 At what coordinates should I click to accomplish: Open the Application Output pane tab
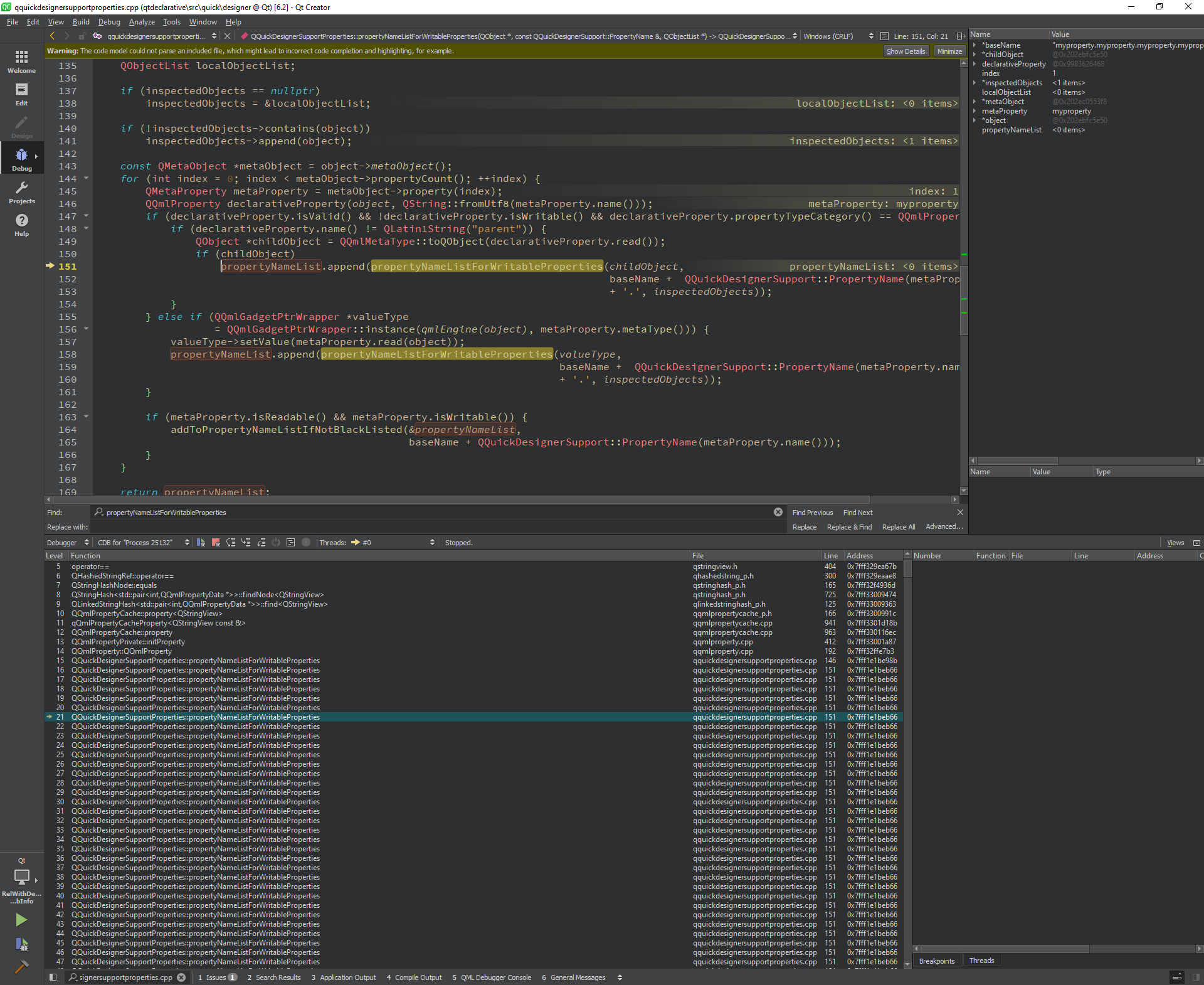pyautogui.click(x=343, y=977)
